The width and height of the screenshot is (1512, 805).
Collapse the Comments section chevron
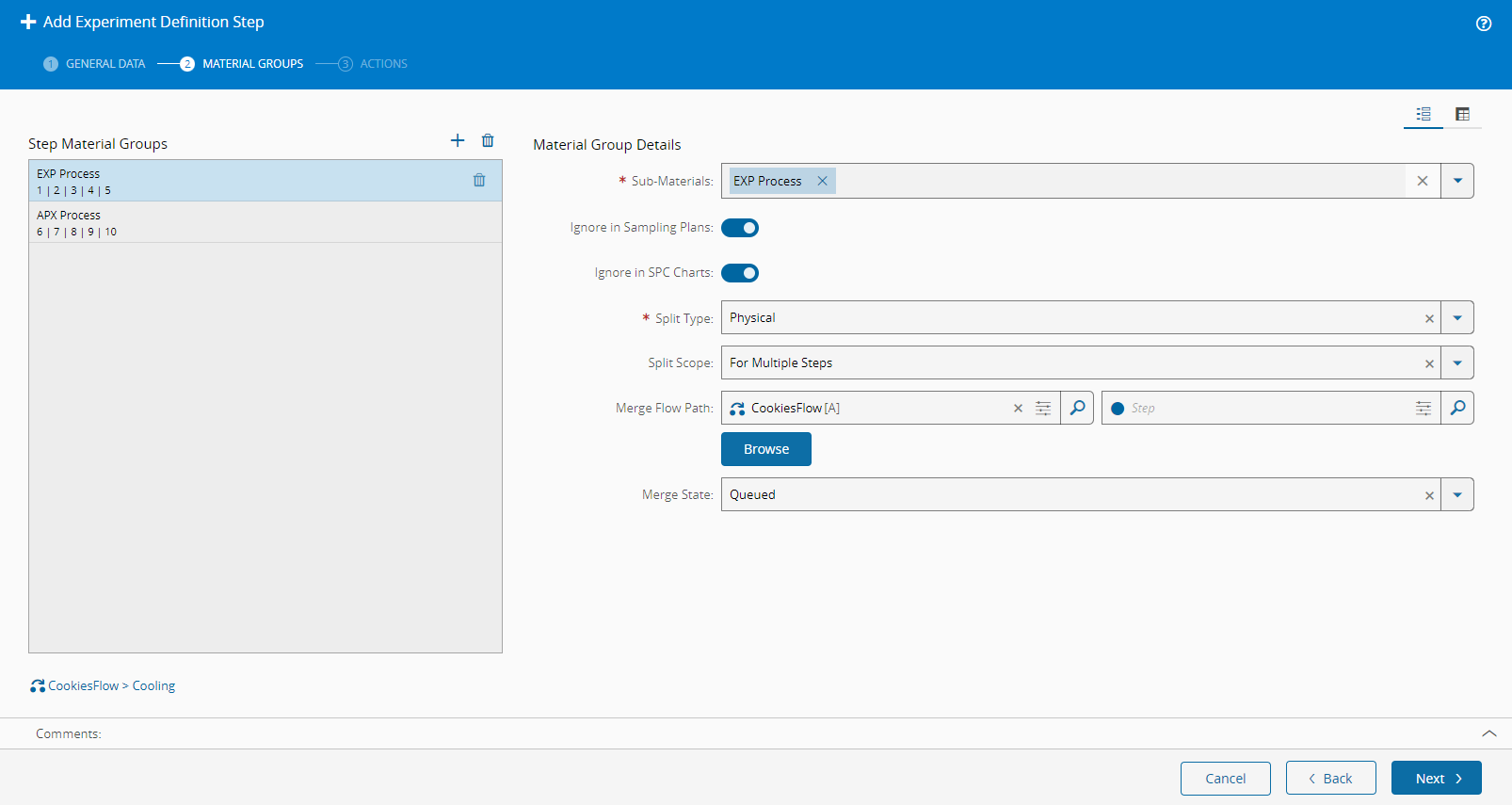click(1489, 733)
